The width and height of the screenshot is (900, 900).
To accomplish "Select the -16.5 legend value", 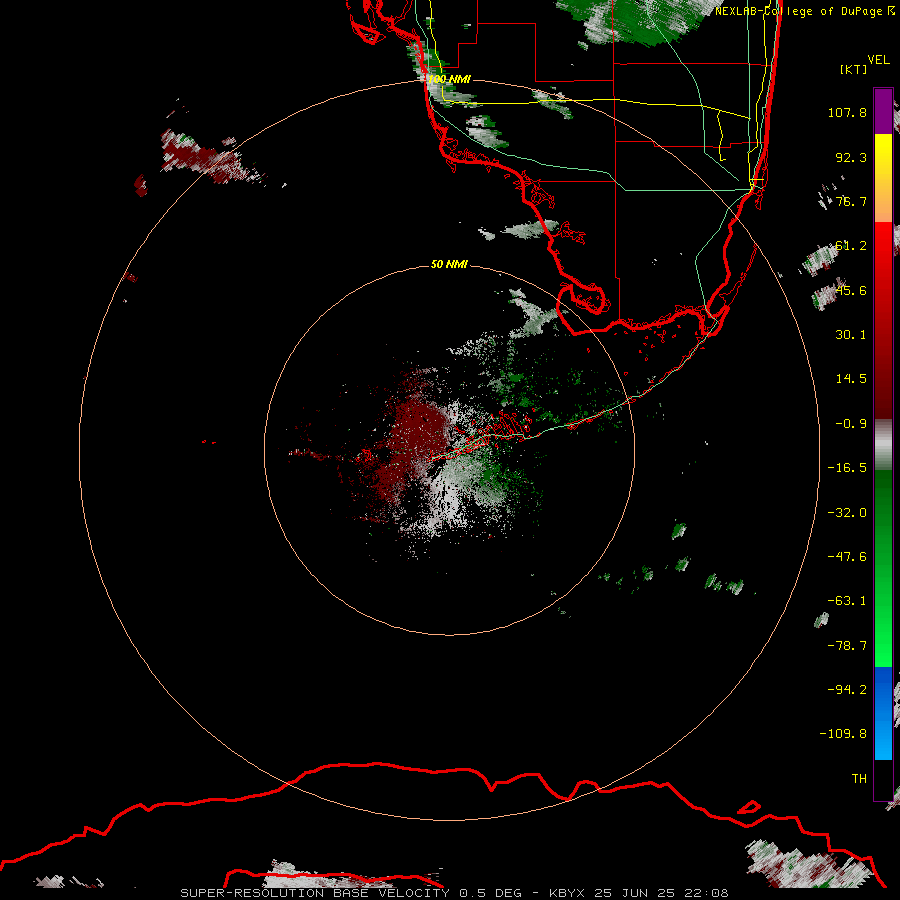I will [x=847, y=468].
